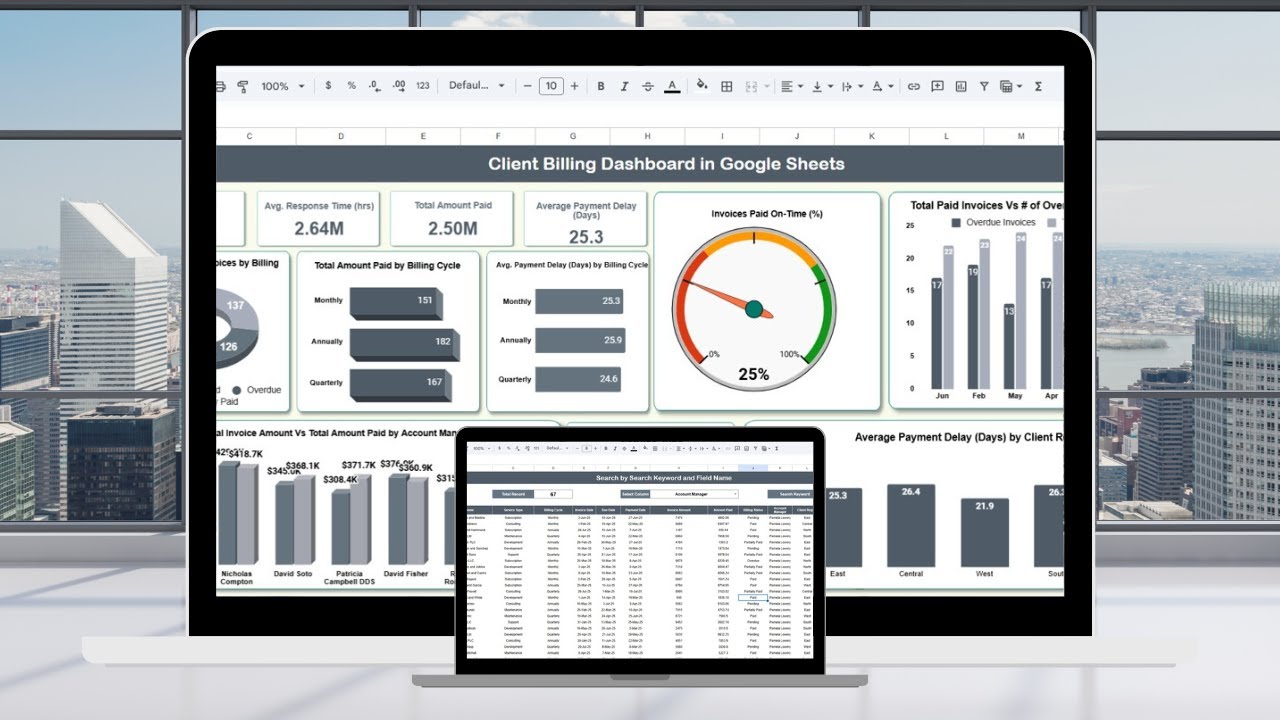The width and height of the screenshot is (1280, 720).
Task: Click the font size field showing 10
Action: tap(551, 86)
